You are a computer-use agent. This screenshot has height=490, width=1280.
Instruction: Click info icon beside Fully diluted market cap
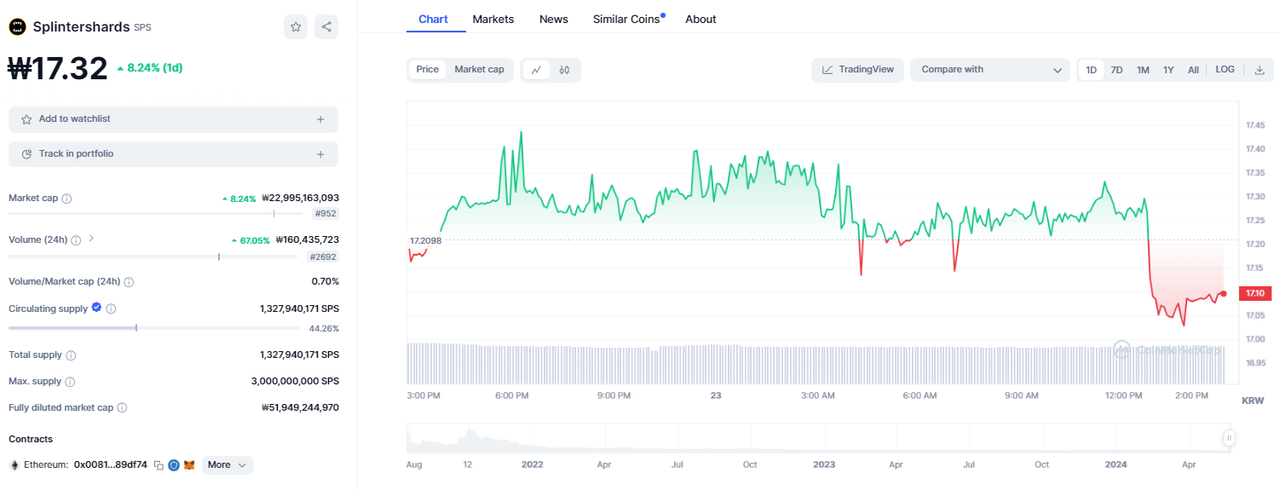[x=122, y=407]
